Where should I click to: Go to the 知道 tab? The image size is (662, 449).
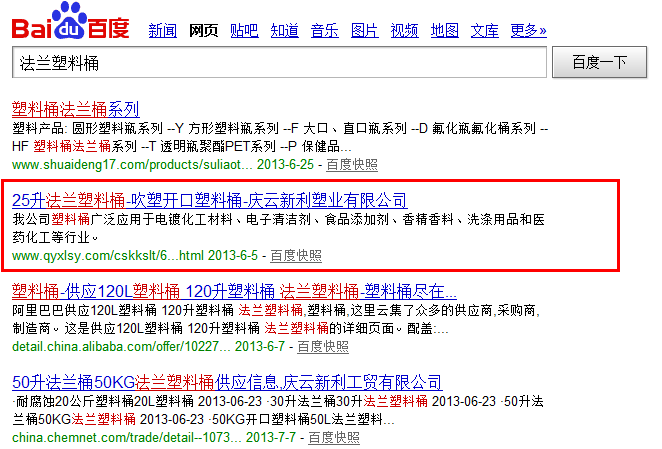pyautogui.click(x=285, y=30)
